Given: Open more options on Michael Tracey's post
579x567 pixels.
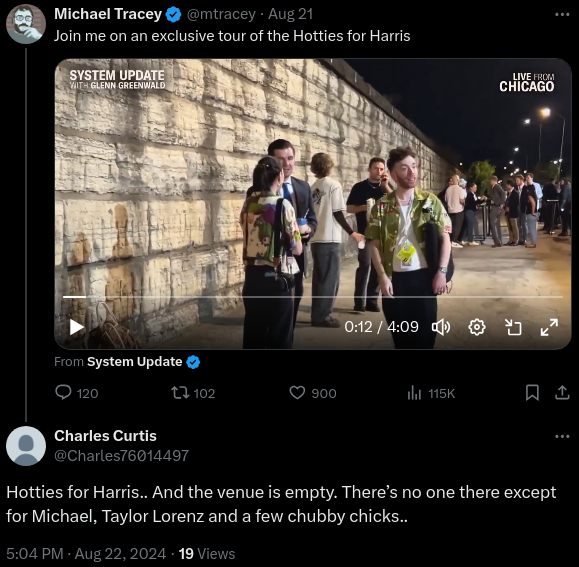Looking at the screenshot, I should [x=562, y=15].
